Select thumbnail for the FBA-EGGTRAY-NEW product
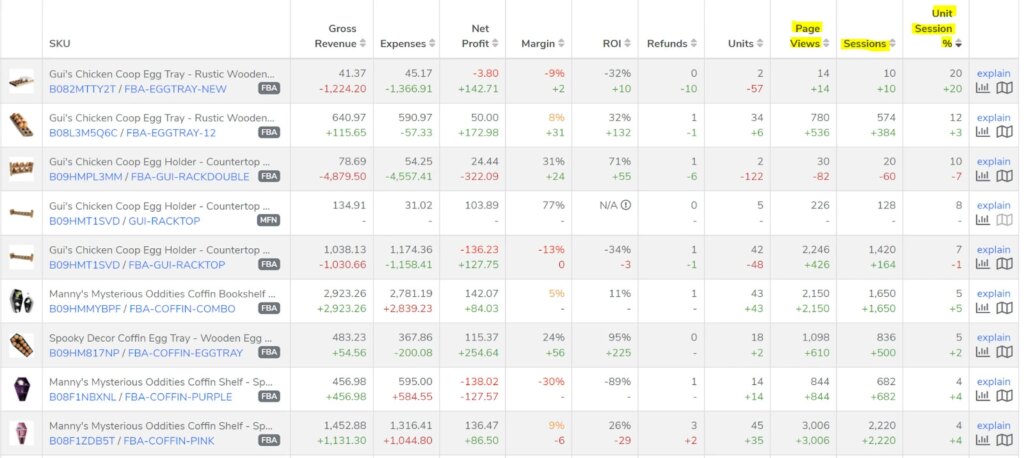The image size is (1024, 458). (21, 81)
